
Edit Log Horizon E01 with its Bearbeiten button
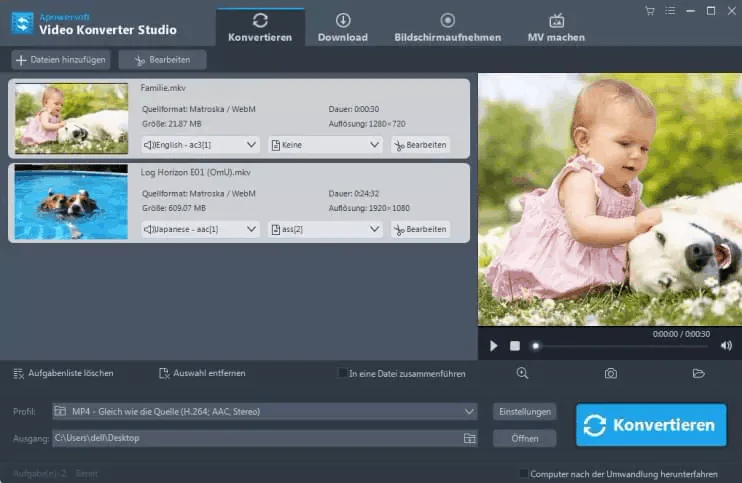click(x=420, y=229)
